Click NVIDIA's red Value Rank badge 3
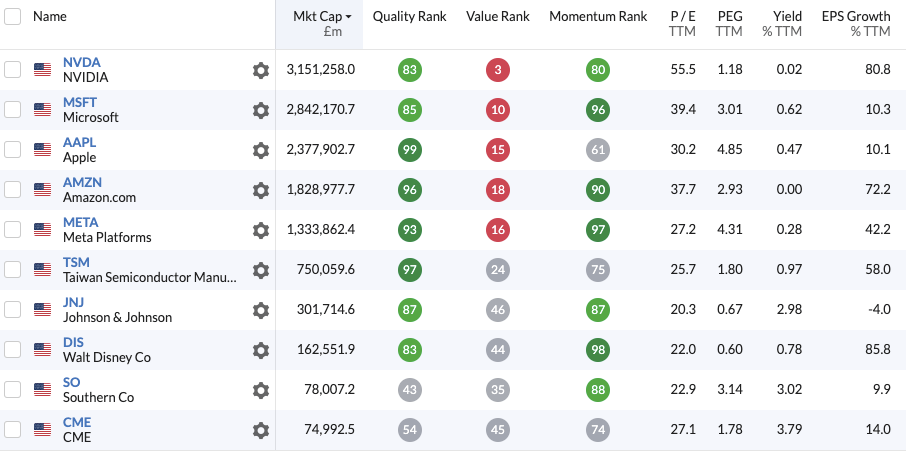 tap(498, 70)
